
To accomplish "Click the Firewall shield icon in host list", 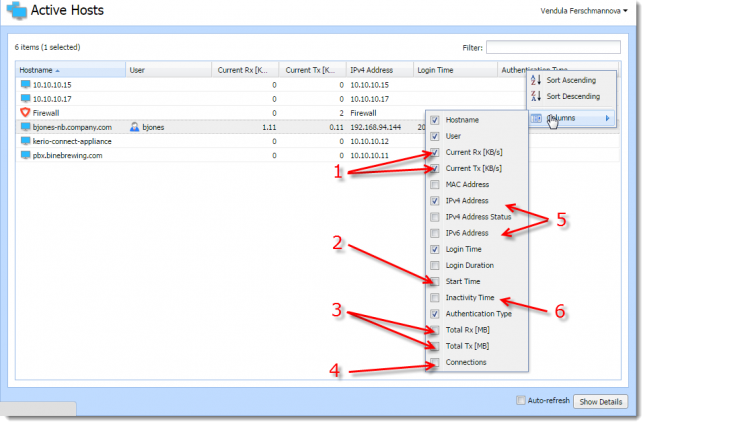I will (25, 113).
